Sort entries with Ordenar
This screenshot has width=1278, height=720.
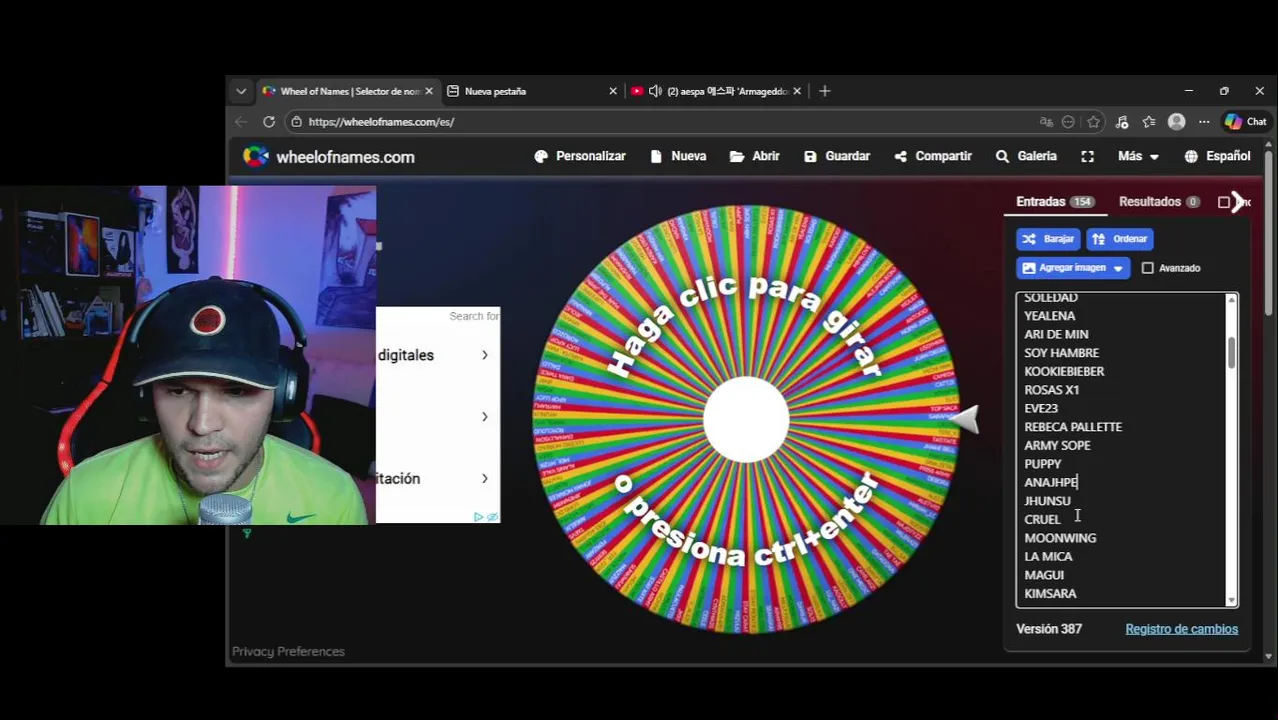(1120, 239)
